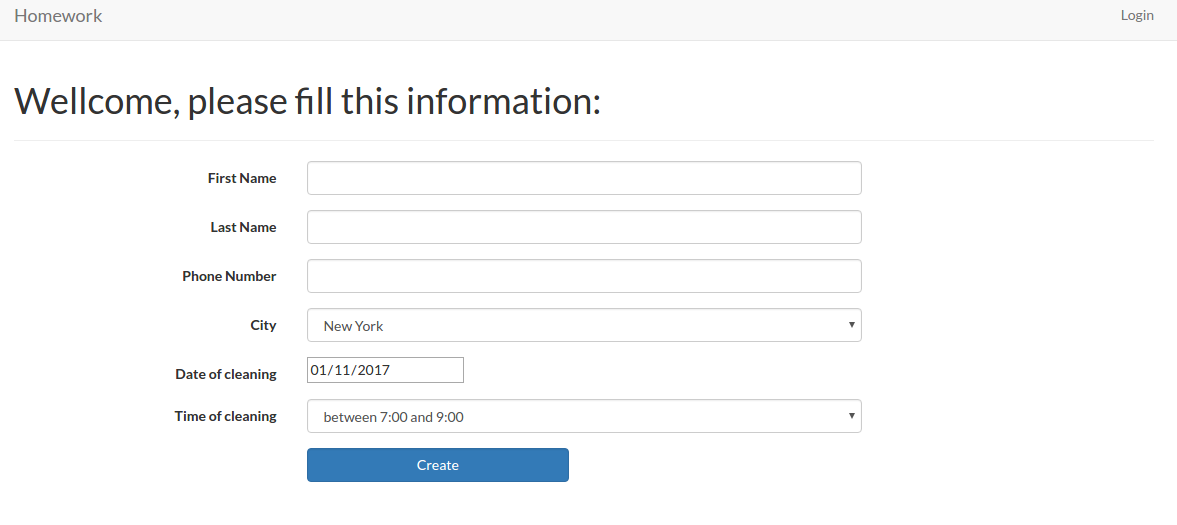This screenshot has height=525, width=1177.
Task: Click the Time of cleaning dropdown arrow
Action: 851,416
